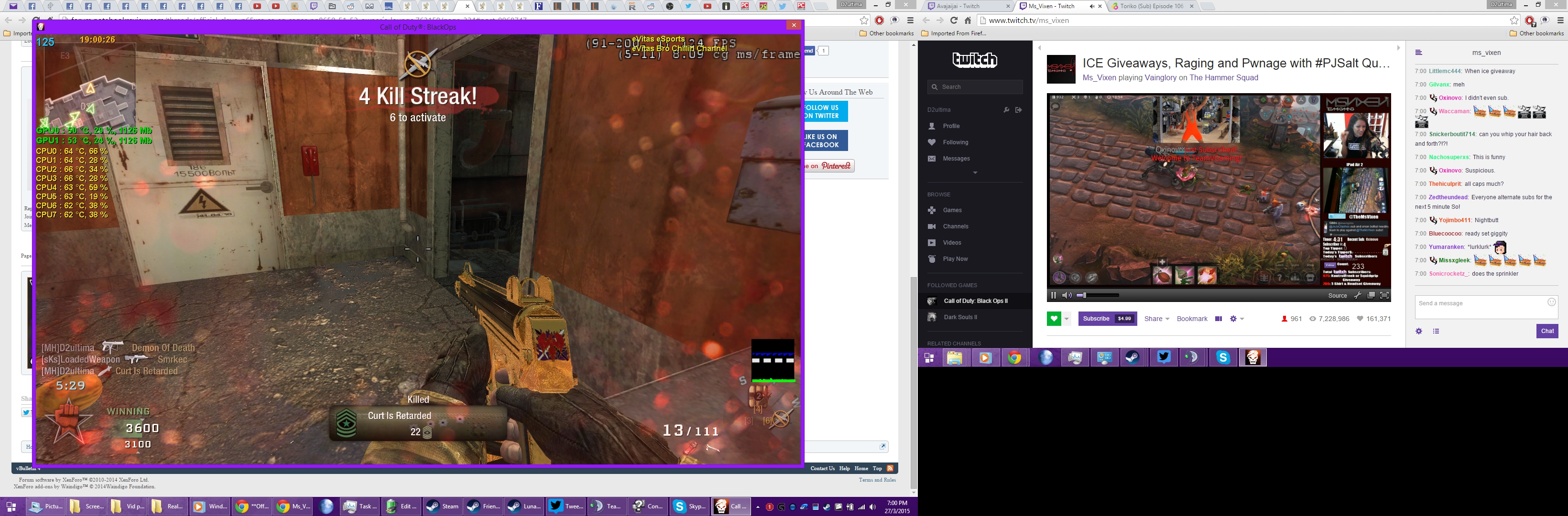Bookmark the Ms_Vixen stream

coord(1192,319)
